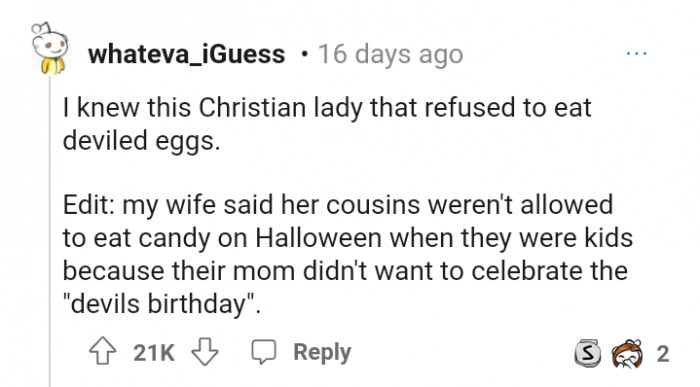
Task: Collapse the thread using the vertical line
Action: [50, 231]
